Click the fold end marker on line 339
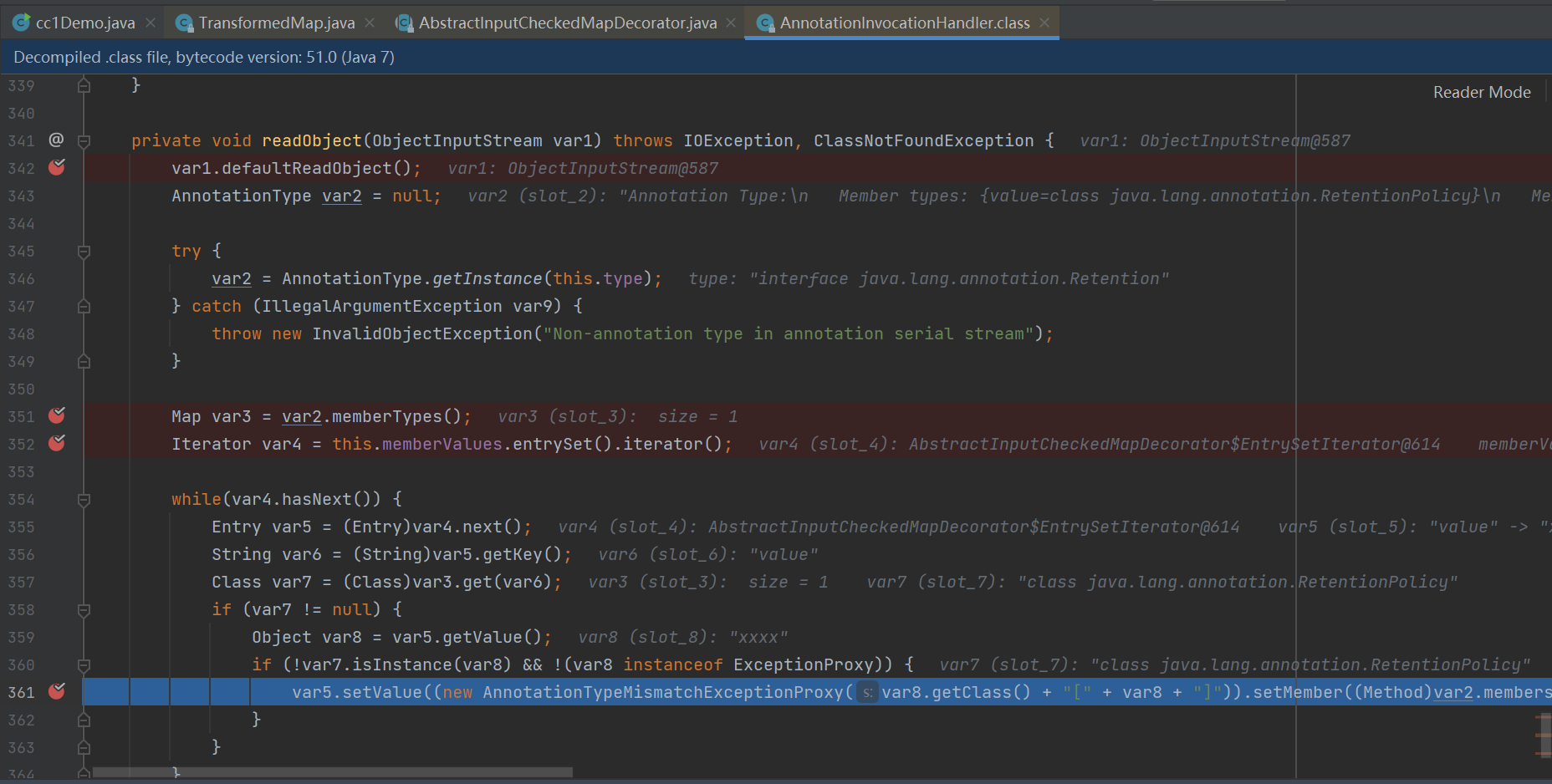The width and height of the screenshot is (1552, 784). click(84, 85)
